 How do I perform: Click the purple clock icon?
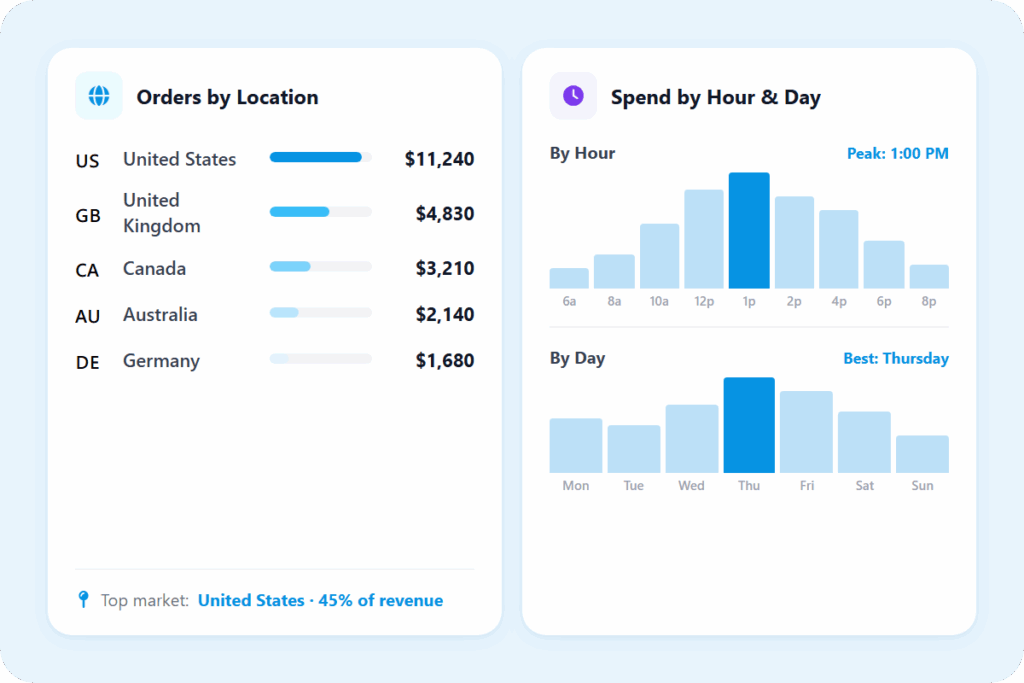[x=573, y=96]
